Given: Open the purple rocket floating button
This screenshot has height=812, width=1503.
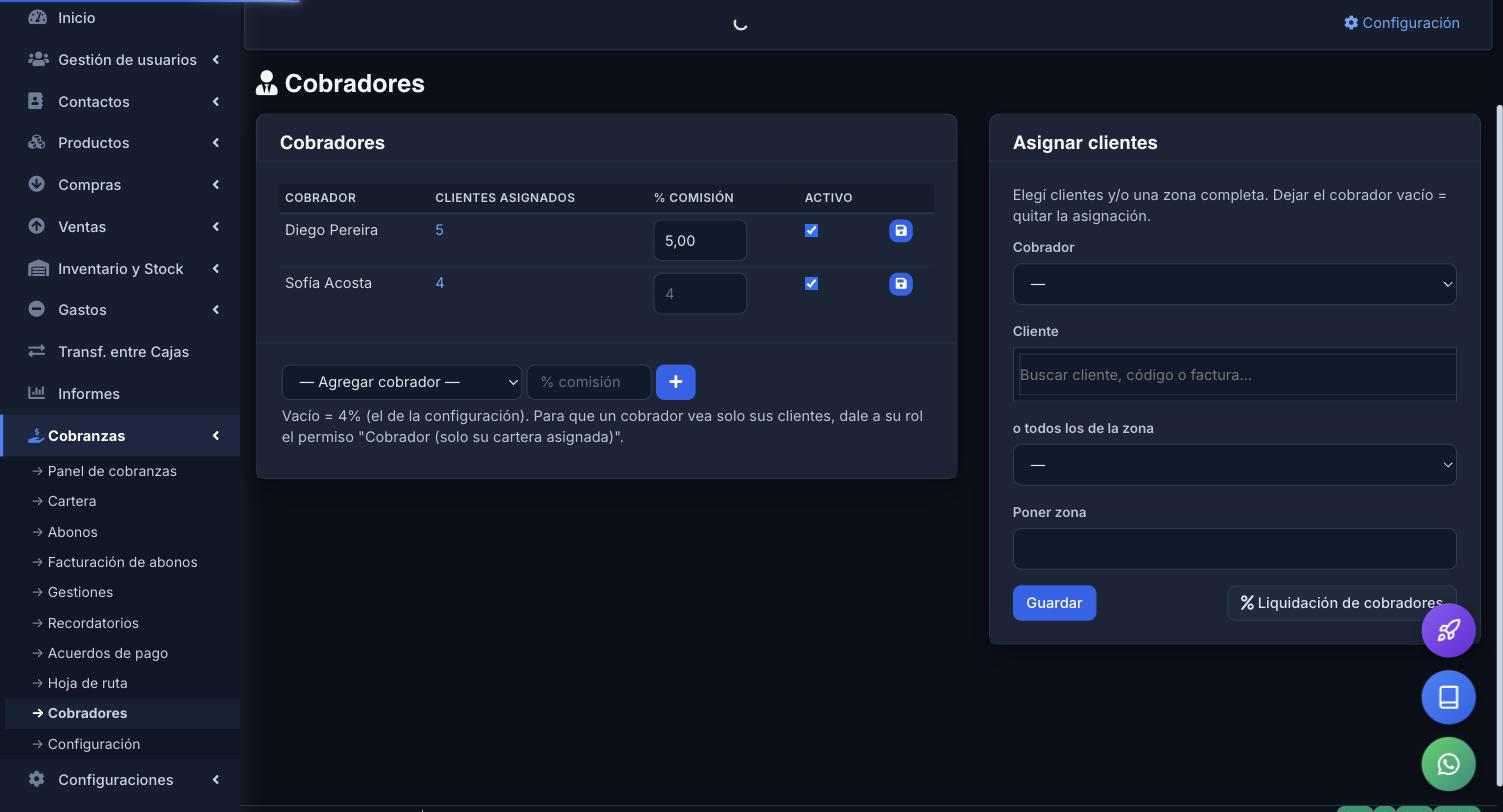Looking at the screenshot, I should point(1449,630).
